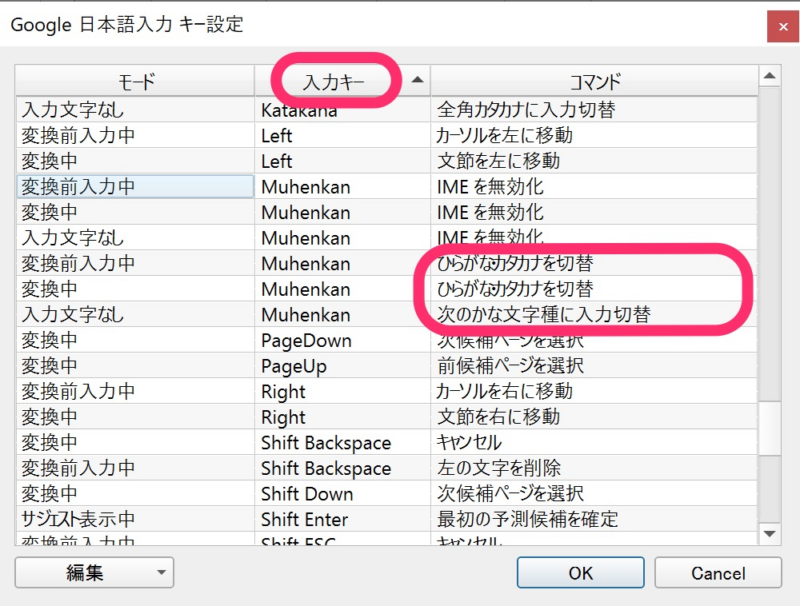Select the サジェスト表示中 mode cell
The width and height of the screenshot is (800, 606).
(135, 519)
